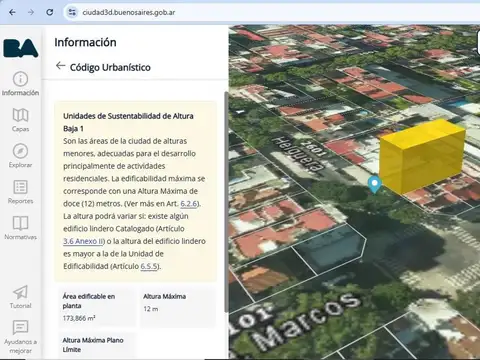
Task: Click Unidades de Sustentabilidad de Altura Baja 1 title
Action: 128,122
